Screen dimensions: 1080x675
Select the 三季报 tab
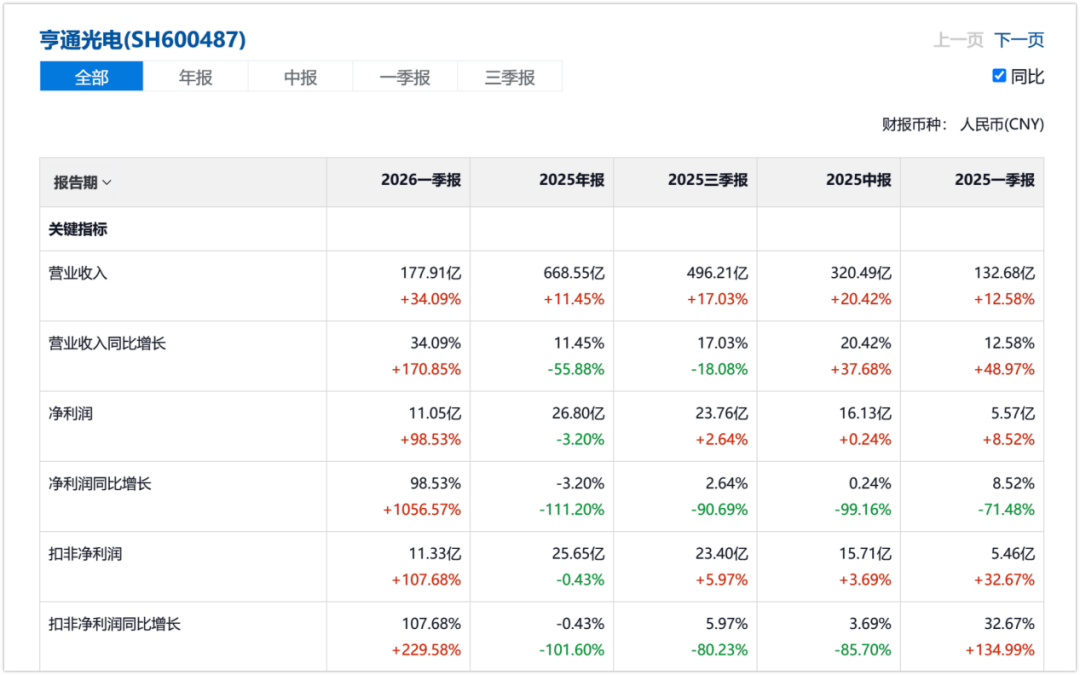coord(510,76)
